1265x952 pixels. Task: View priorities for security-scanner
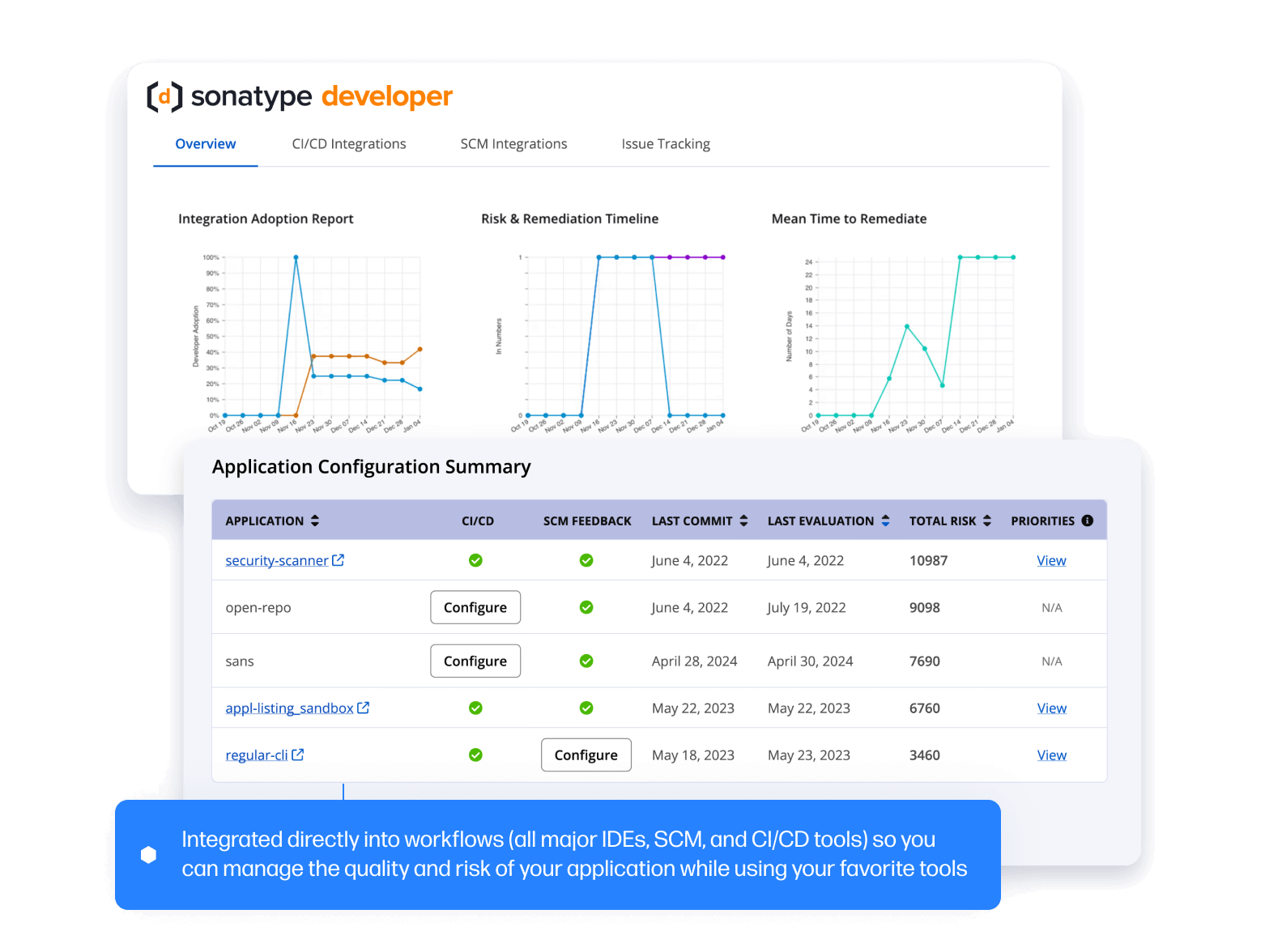pyautogui.click(x=1051, y=560)
